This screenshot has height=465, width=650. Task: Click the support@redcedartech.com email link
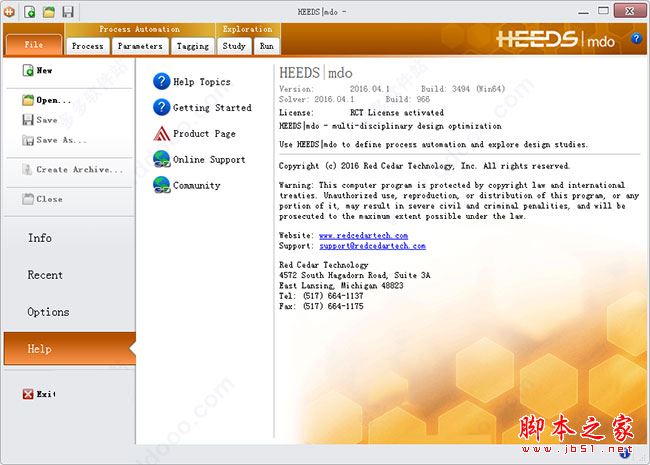372,246
